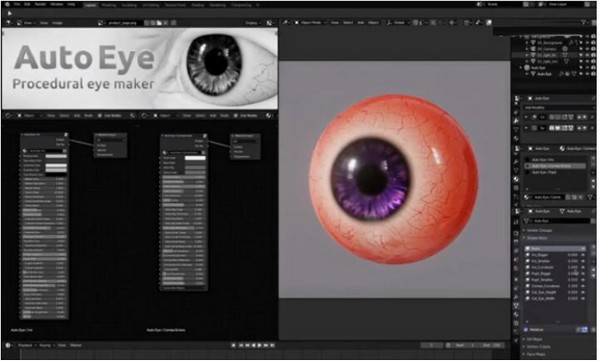Collapse the first modifier panel
600x361 pixels.
tap(527, 117)
